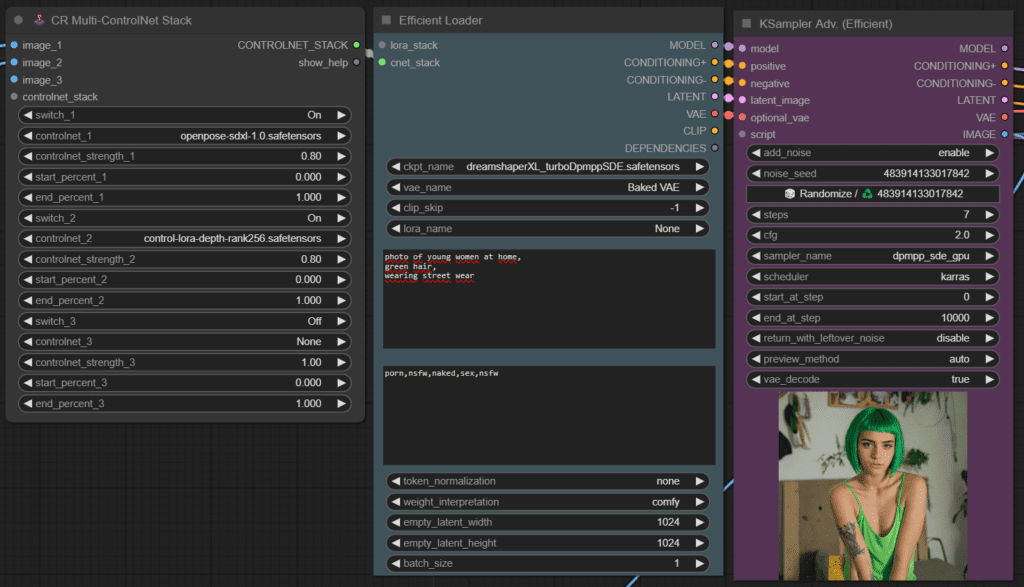Click the KSampler Adv. (Efficient) node title
1024x587 pixels.
coord(825,24)
